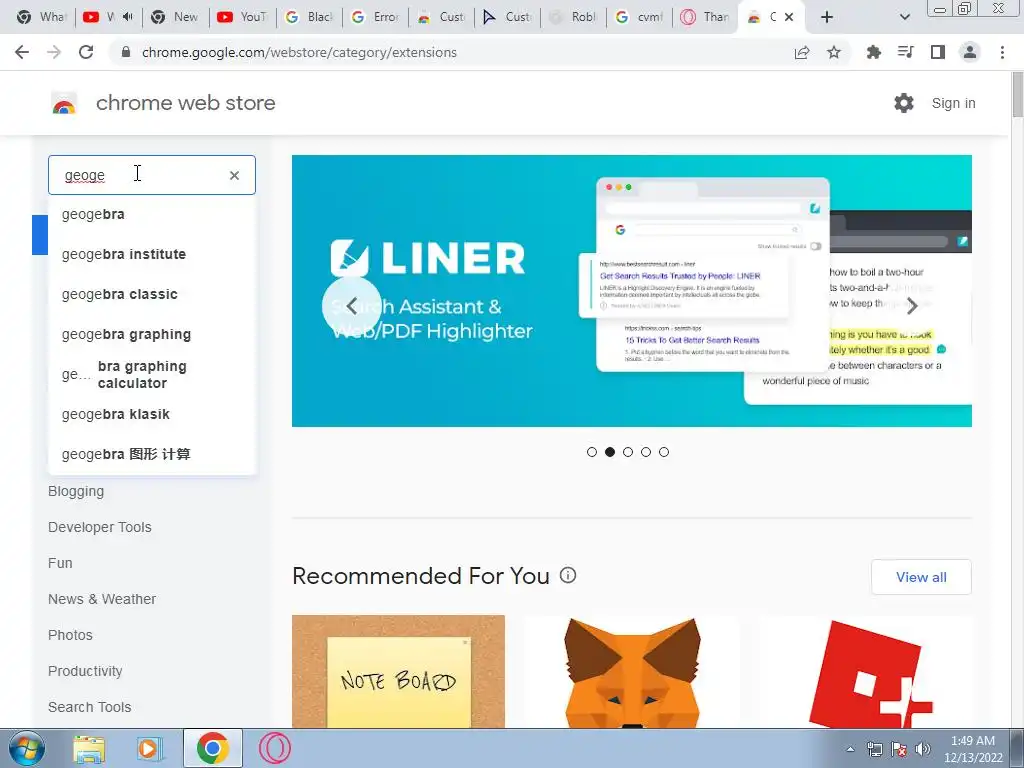Viewport: 1024px width, 768px height.
Task: Go forward to the next page
Action: click(x=54, y=52)
